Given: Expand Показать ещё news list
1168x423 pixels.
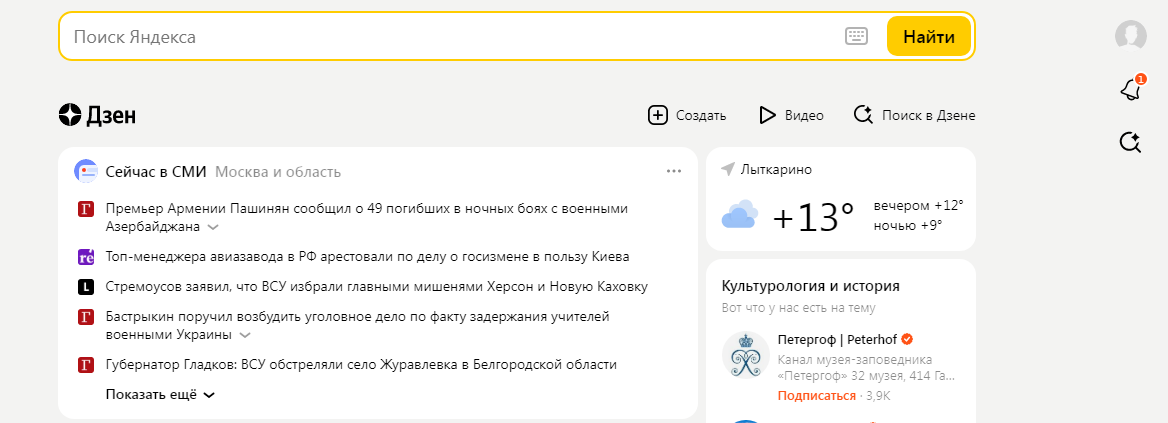Looking at the screenshot, I should click(160, 395).
